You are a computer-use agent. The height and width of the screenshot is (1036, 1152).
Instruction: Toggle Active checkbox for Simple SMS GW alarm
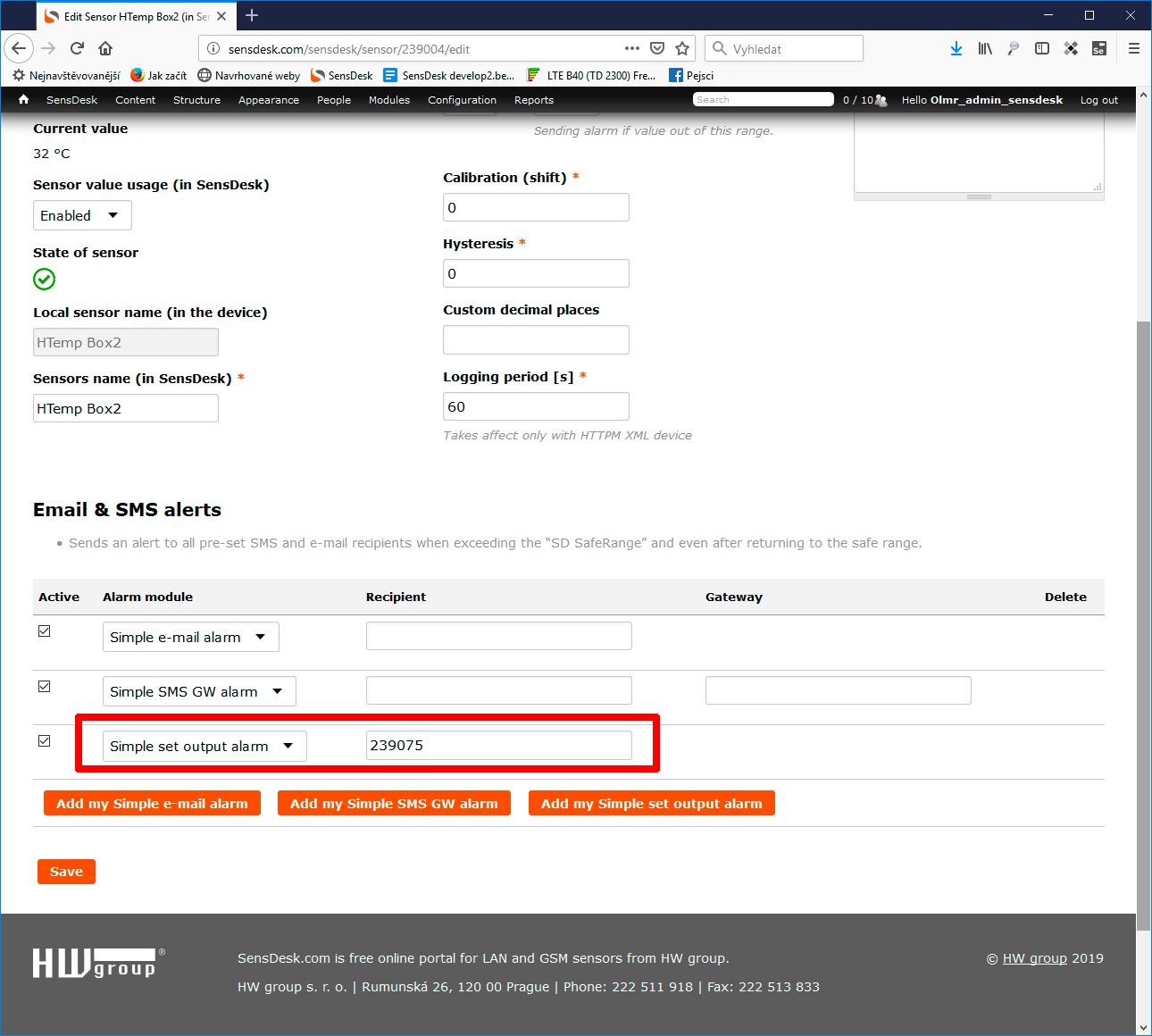44,687
